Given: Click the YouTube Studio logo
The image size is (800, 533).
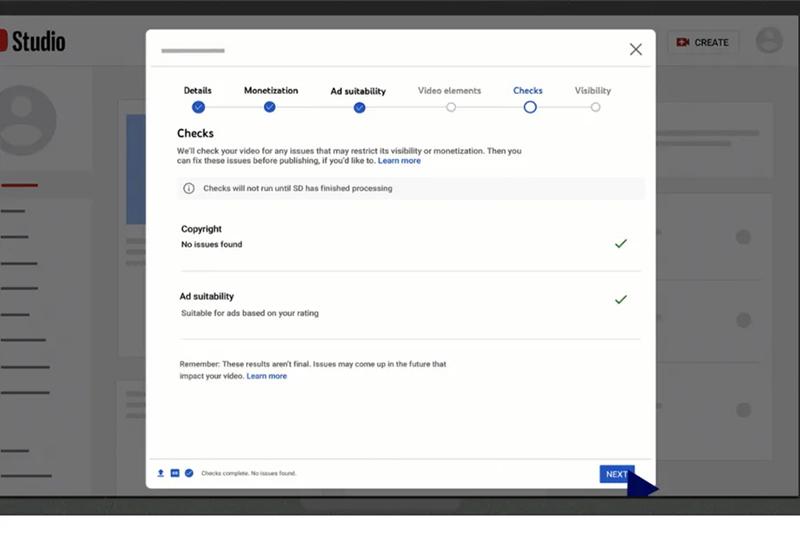Looking at the screenshot, I should point(33,41).
